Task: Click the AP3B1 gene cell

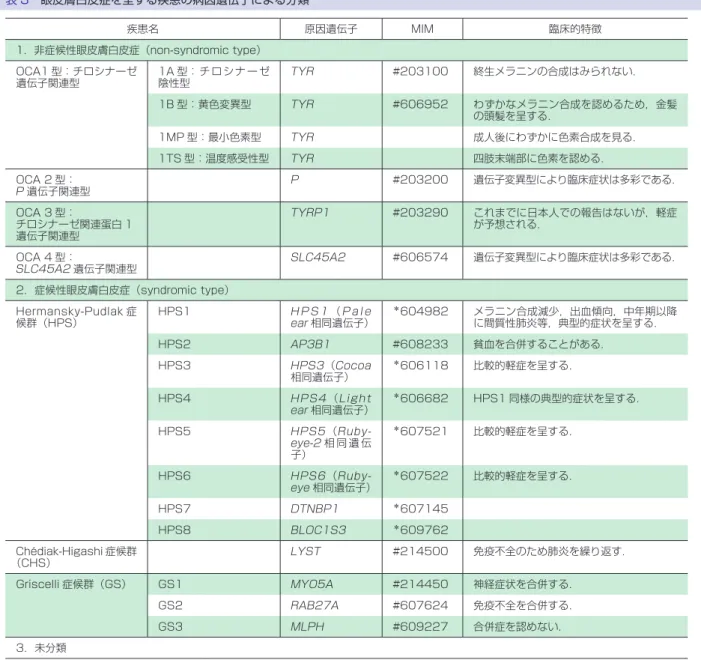Action: point(331,344)
